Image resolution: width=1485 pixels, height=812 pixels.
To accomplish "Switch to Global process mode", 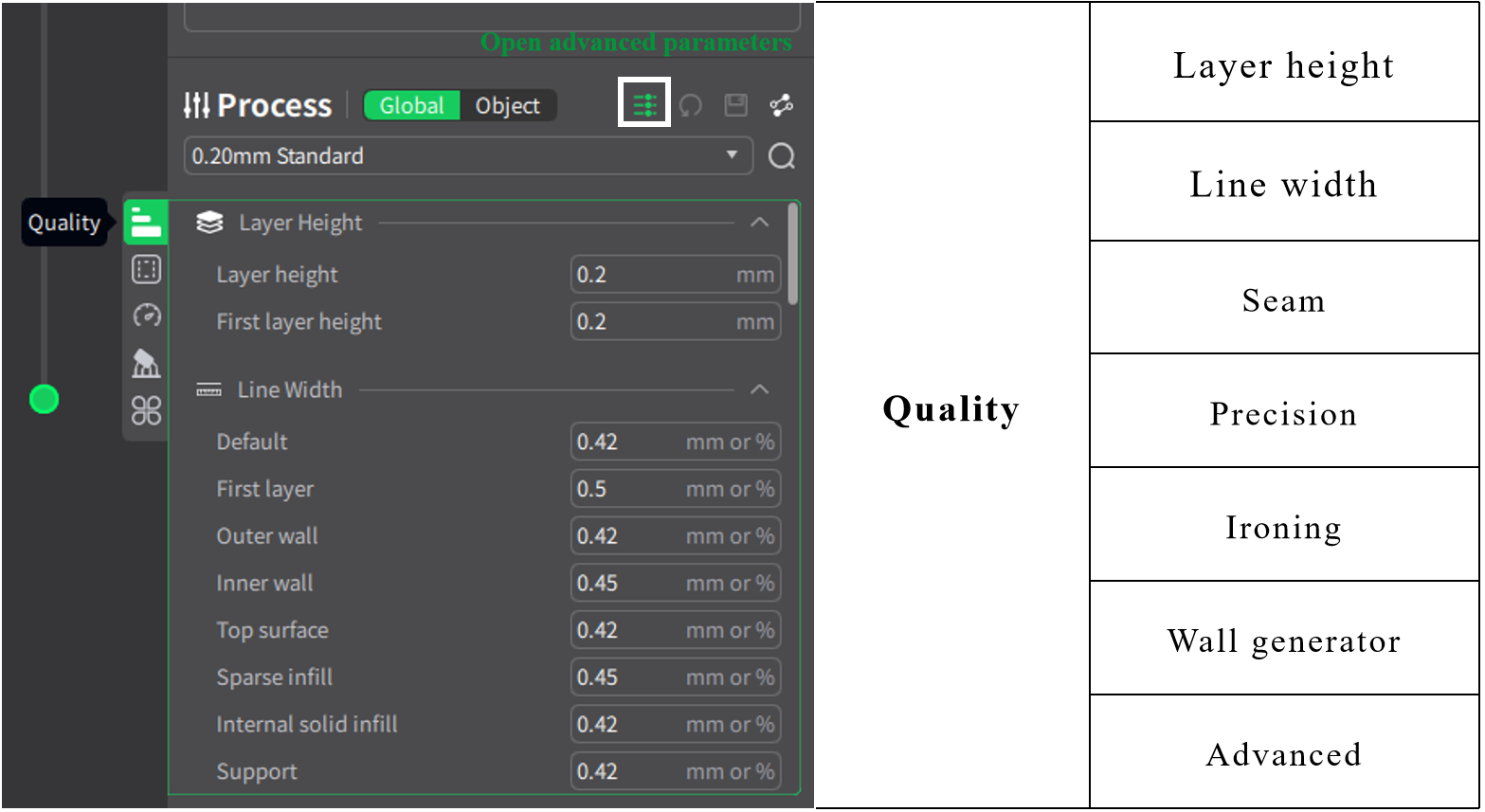I will (x=411, y=105).
